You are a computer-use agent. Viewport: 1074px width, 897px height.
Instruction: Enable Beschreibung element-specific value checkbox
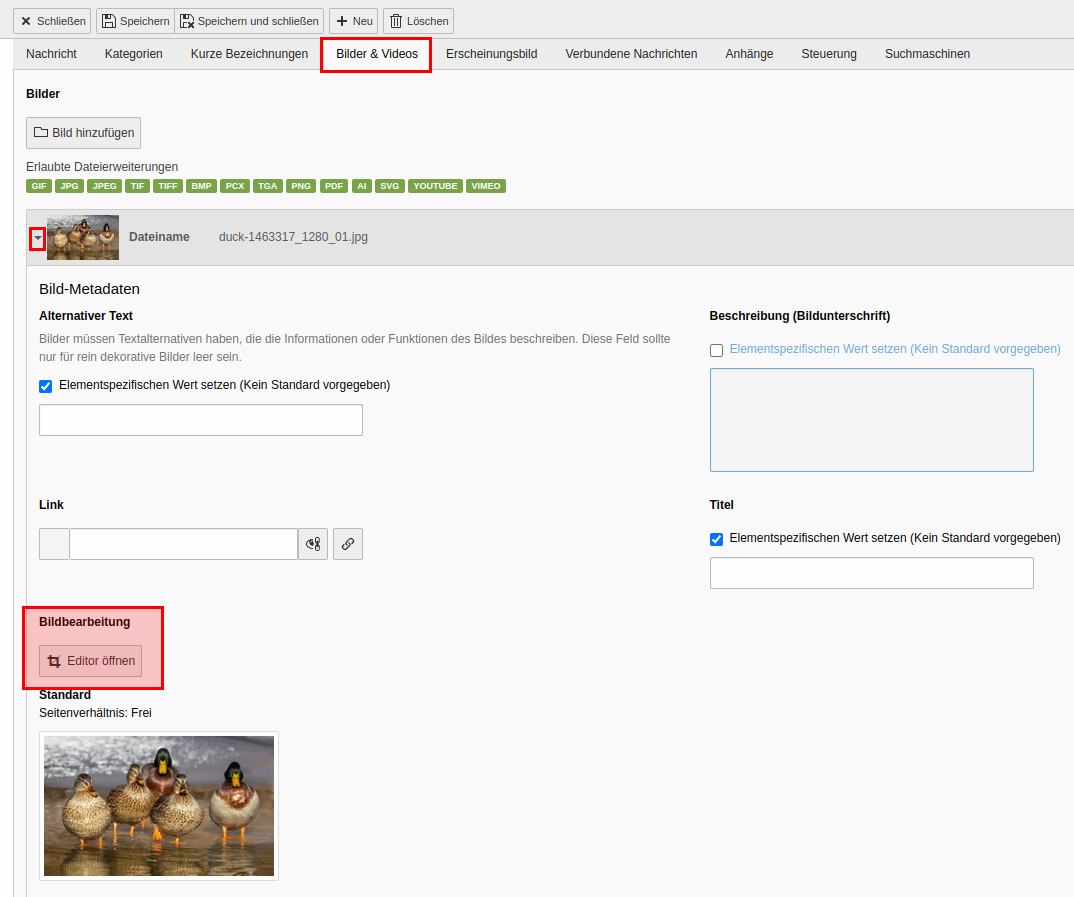click(716, 350)
